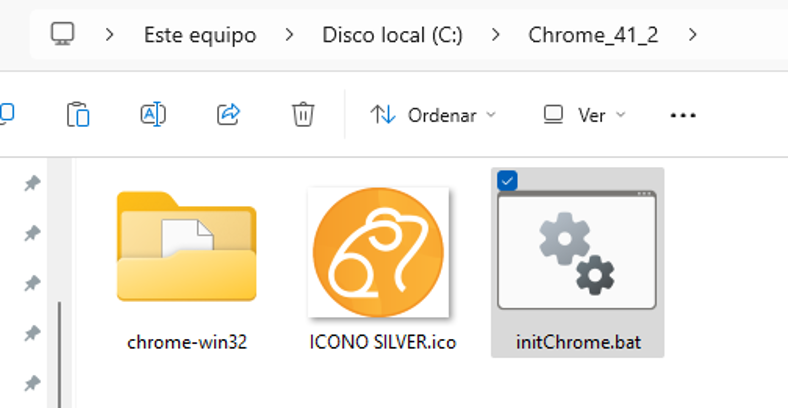Click the navigation pane scrollbar
788x408 pixels.
click(60, 354)
